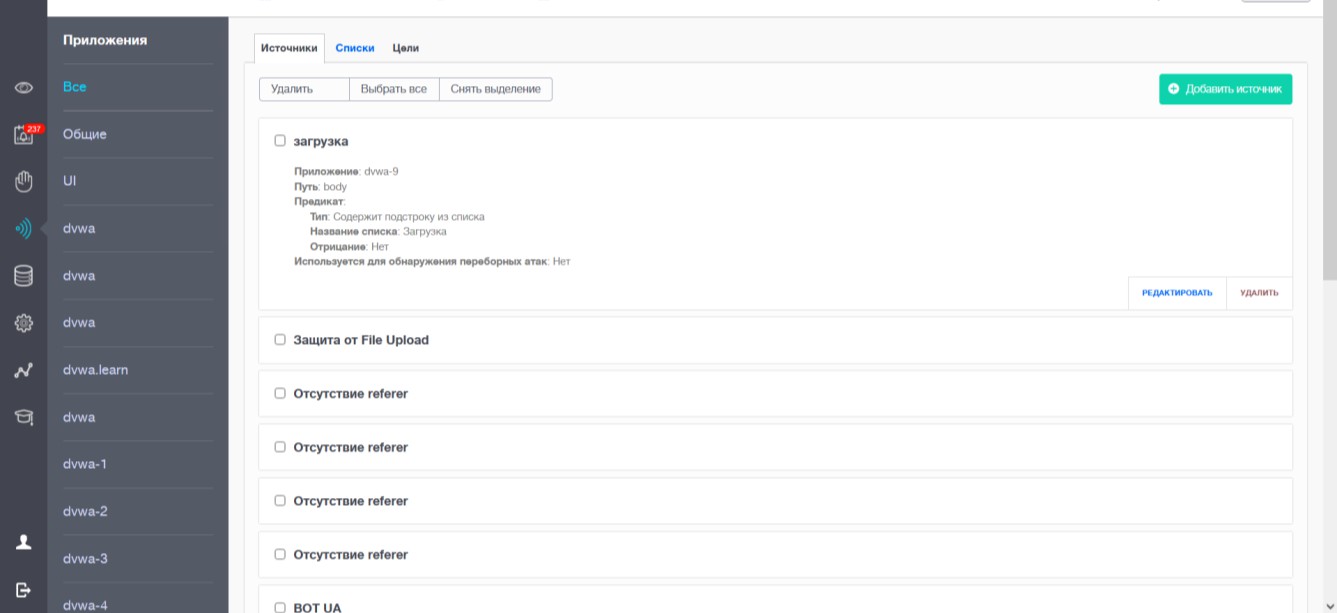The width and height of the screenshot is (1337, 613).
Task: Open the eye monitoring icon in sidebar
Action: click(24, 88)
